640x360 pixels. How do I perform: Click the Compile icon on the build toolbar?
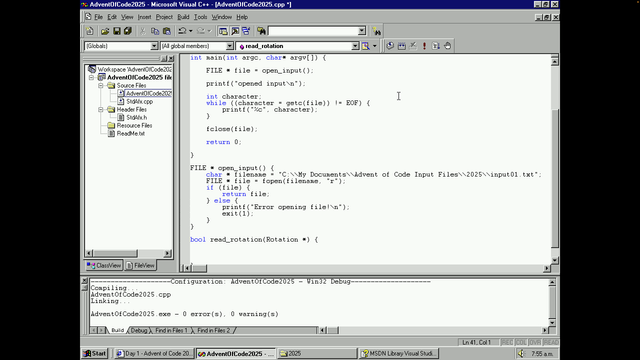tap(390, 46)
